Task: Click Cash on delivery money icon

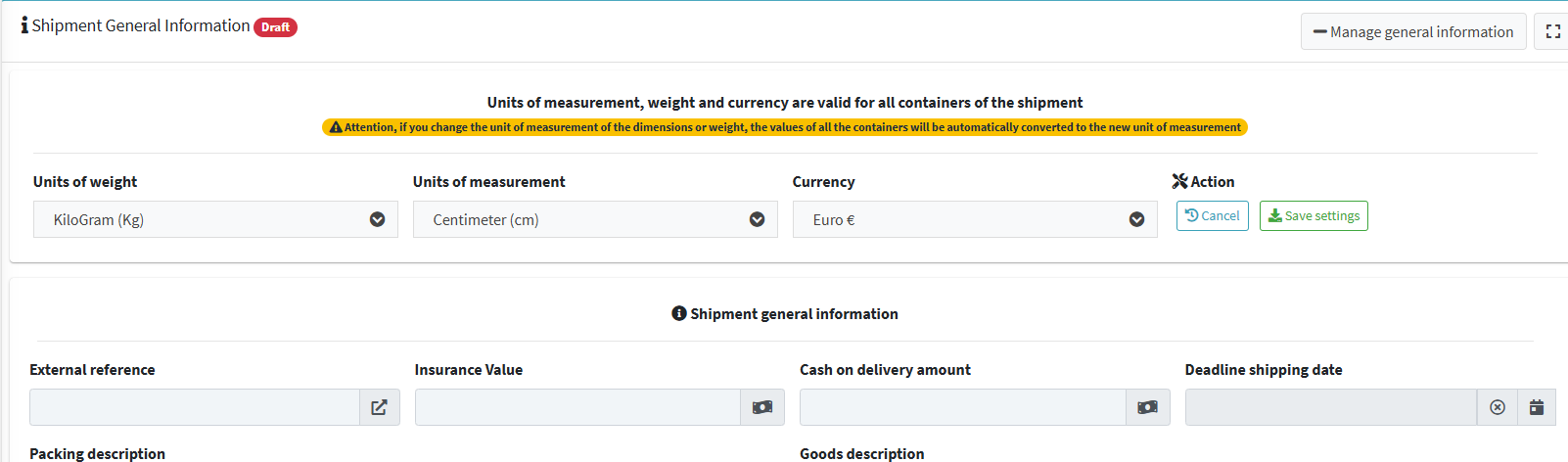Action: [x=1148, y=407]
